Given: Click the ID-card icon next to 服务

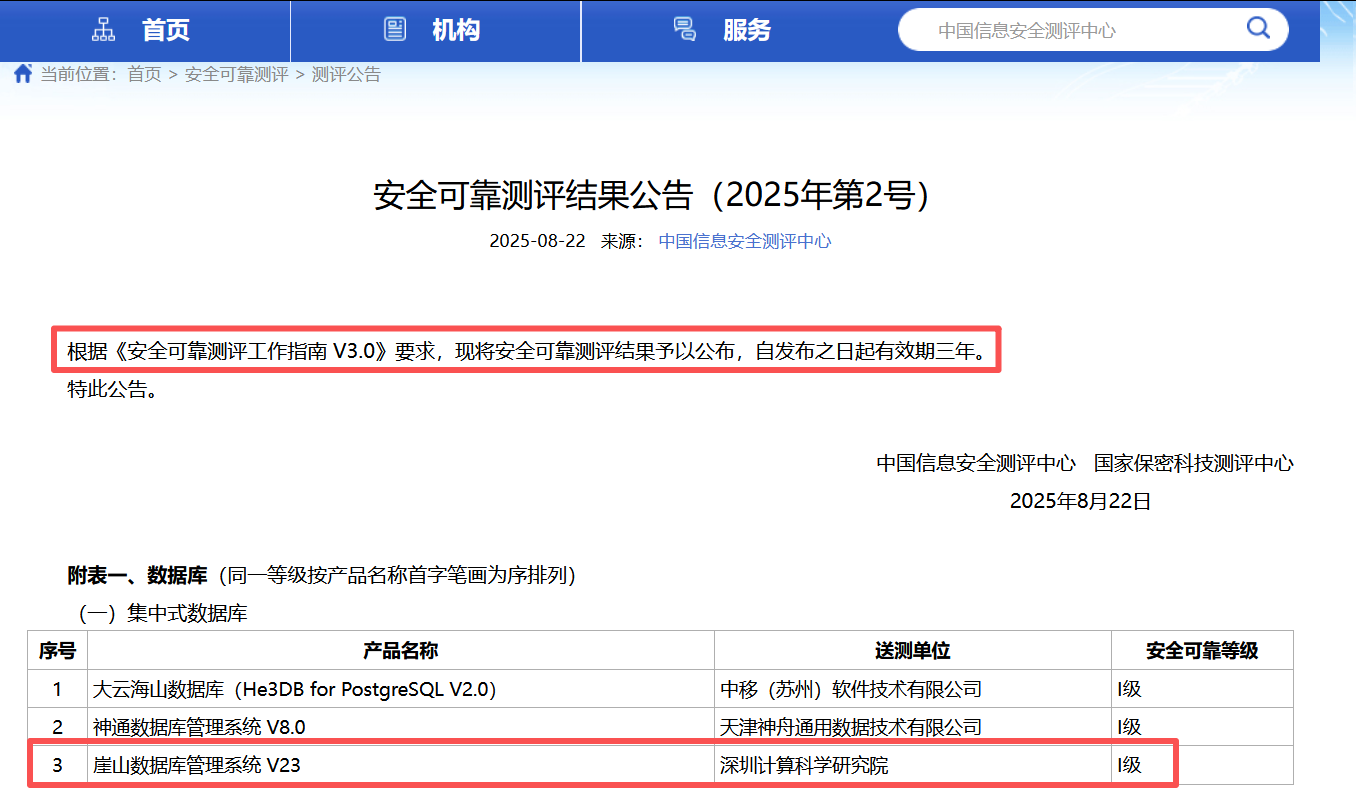Looking at the screenshot, I should click(x=685, y=29).
